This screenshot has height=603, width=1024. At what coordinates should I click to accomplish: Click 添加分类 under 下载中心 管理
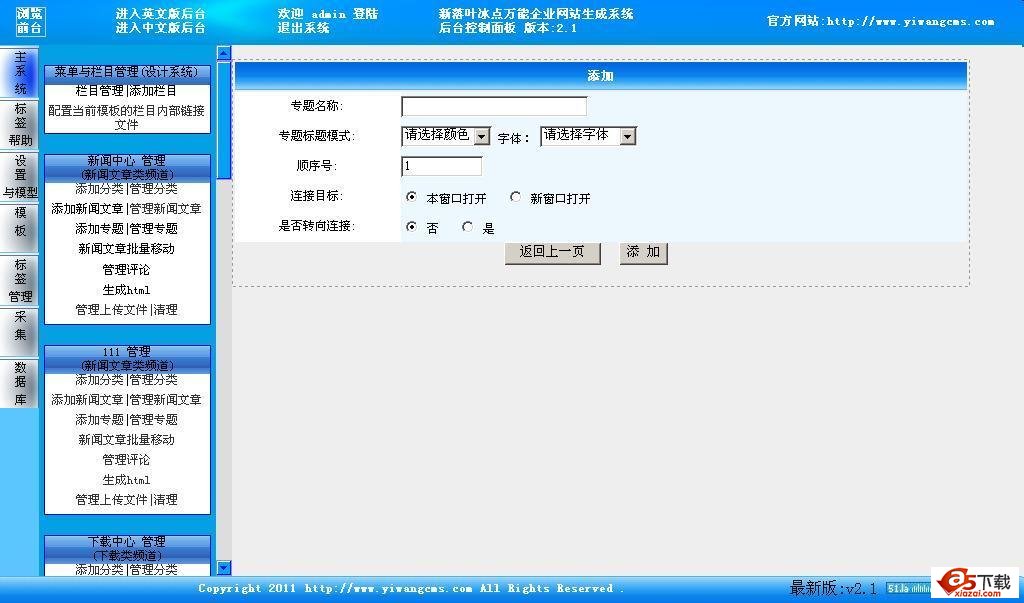pos(99,570)
